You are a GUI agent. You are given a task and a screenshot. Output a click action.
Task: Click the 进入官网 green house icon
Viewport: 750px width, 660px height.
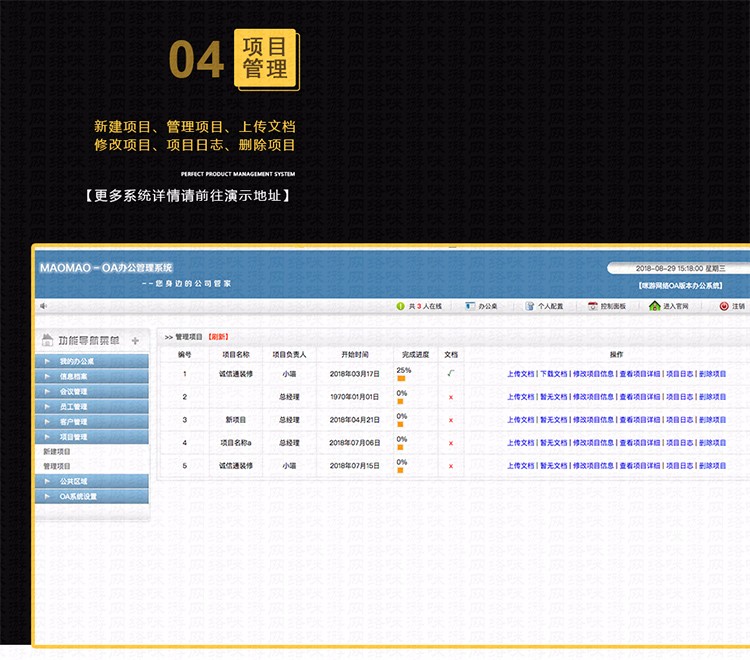point(654,306)
